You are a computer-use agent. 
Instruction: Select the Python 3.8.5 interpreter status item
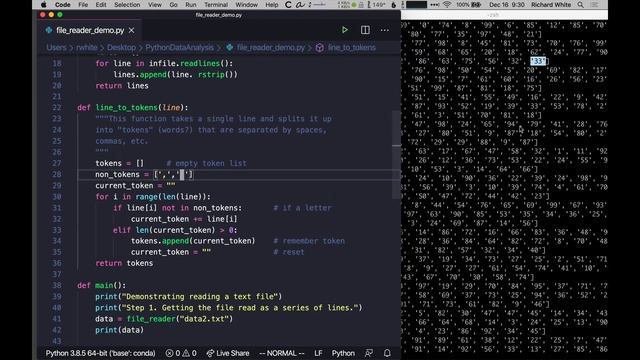100,353
